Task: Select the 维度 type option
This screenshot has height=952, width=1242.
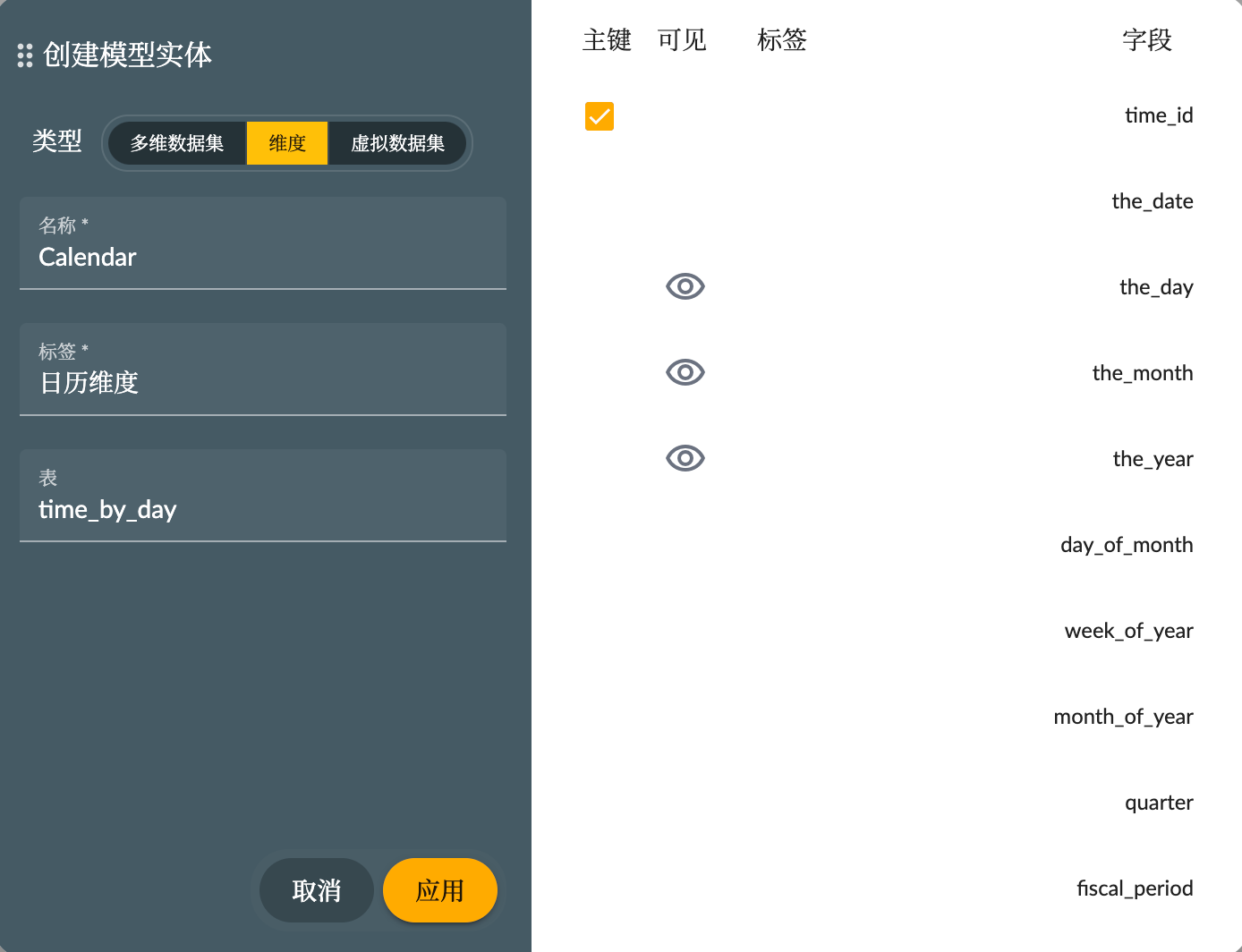Action: coord(286,143)
